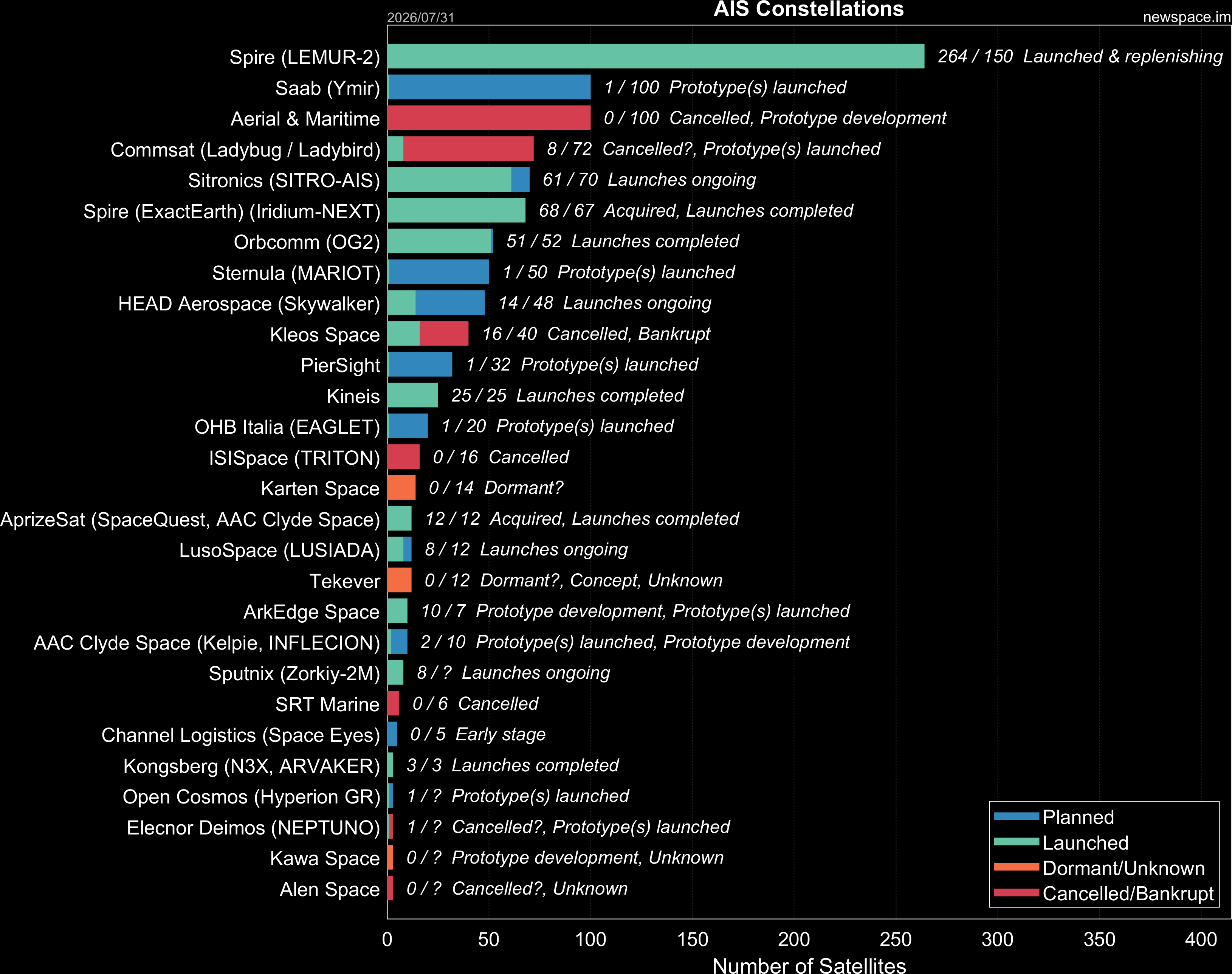Click the 'Dormant/Unknown' legend label
Viewport: 1232px width, 974px height.
coord(1124,868)
